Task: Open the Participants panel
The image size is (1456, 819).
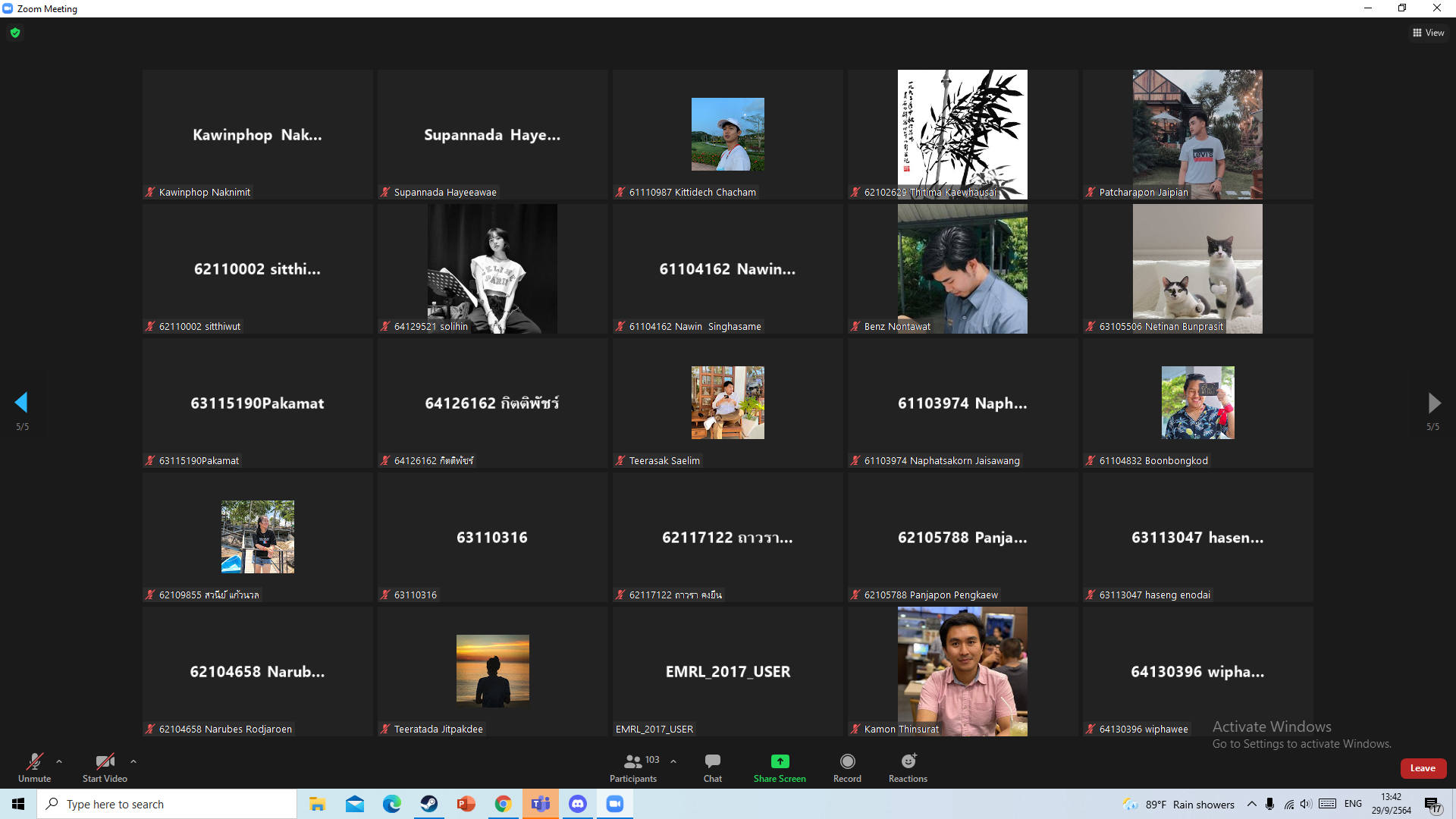Action: (x=632, y=767)
